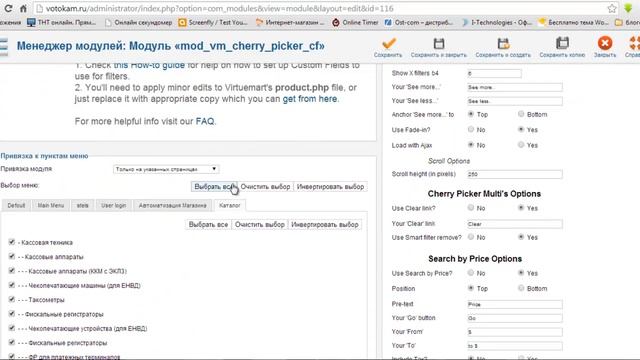This screenshot has height=360, width=640.
Task: Open the FAQ link
Action: 205,121
